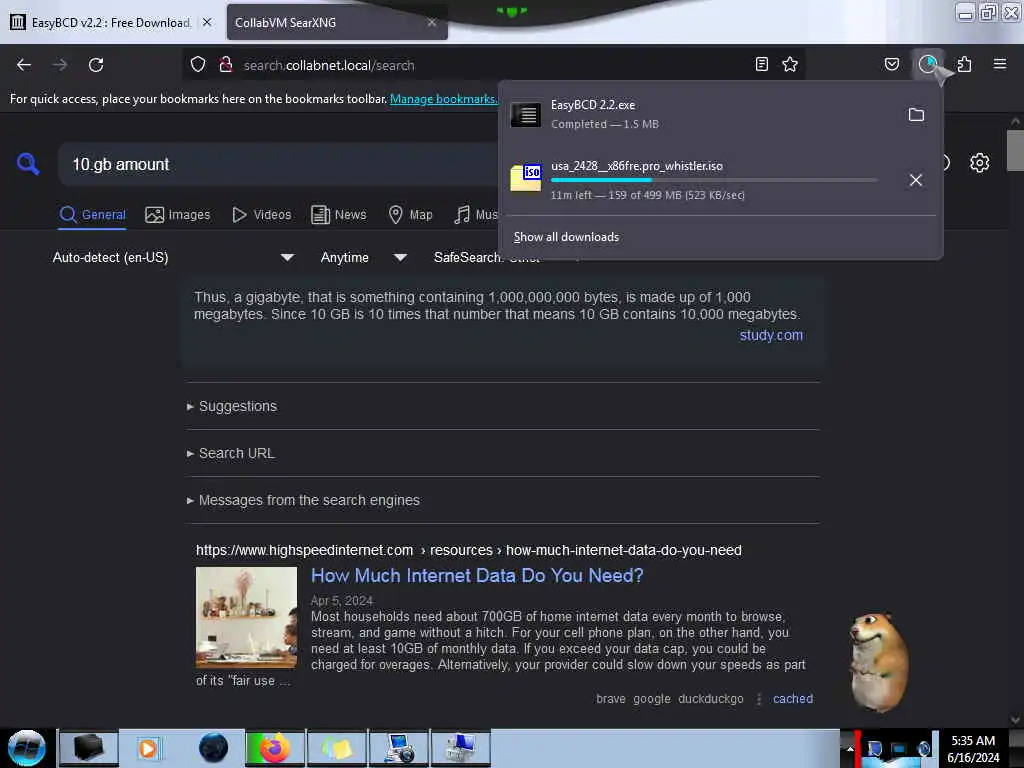Open the black folder taskbar icon
The height and width of the screenshot is (768, 1024).
[x=89, y=748]
